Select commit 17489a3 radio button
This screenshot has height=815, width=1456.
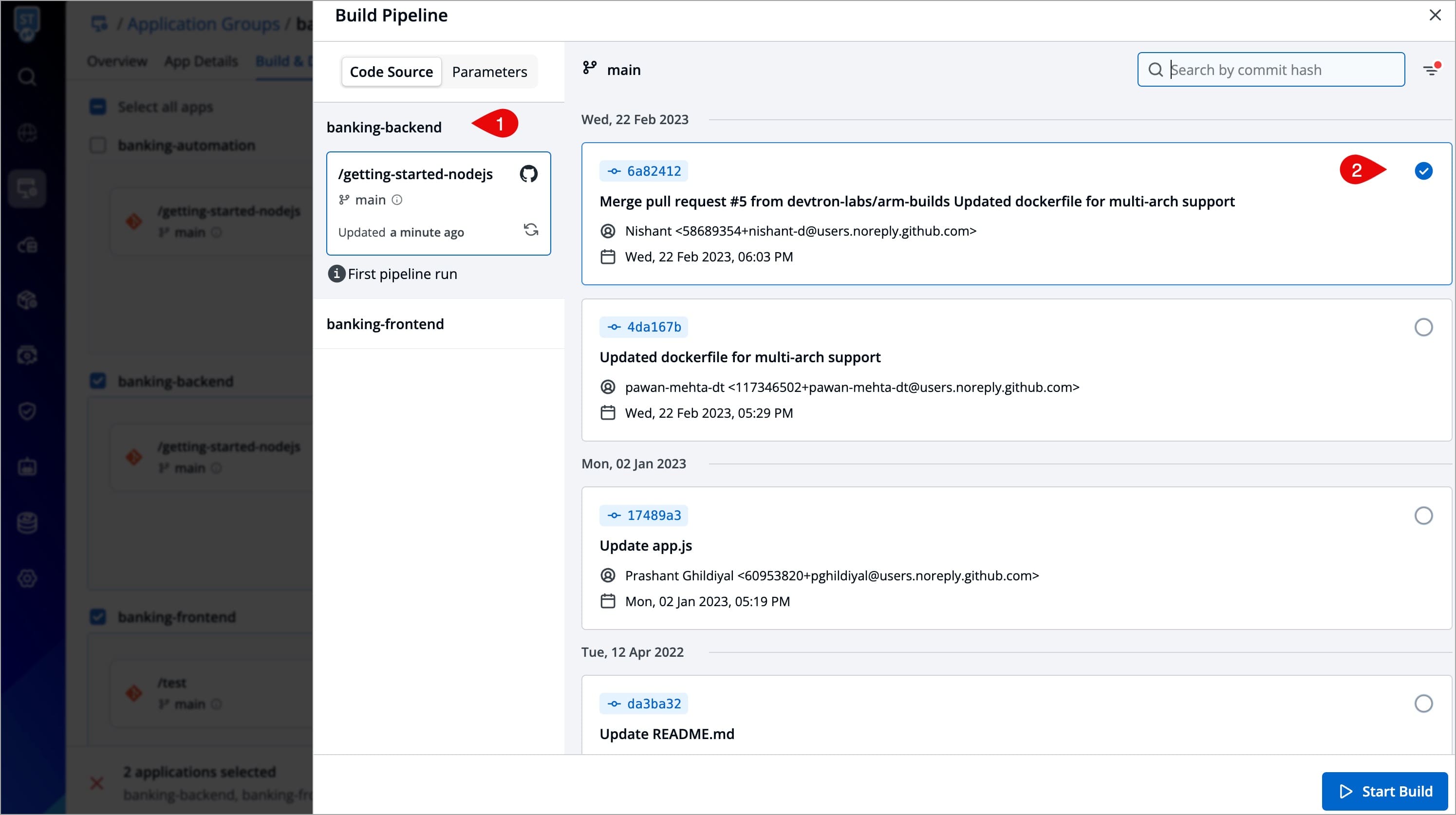tap(1423, 516)
